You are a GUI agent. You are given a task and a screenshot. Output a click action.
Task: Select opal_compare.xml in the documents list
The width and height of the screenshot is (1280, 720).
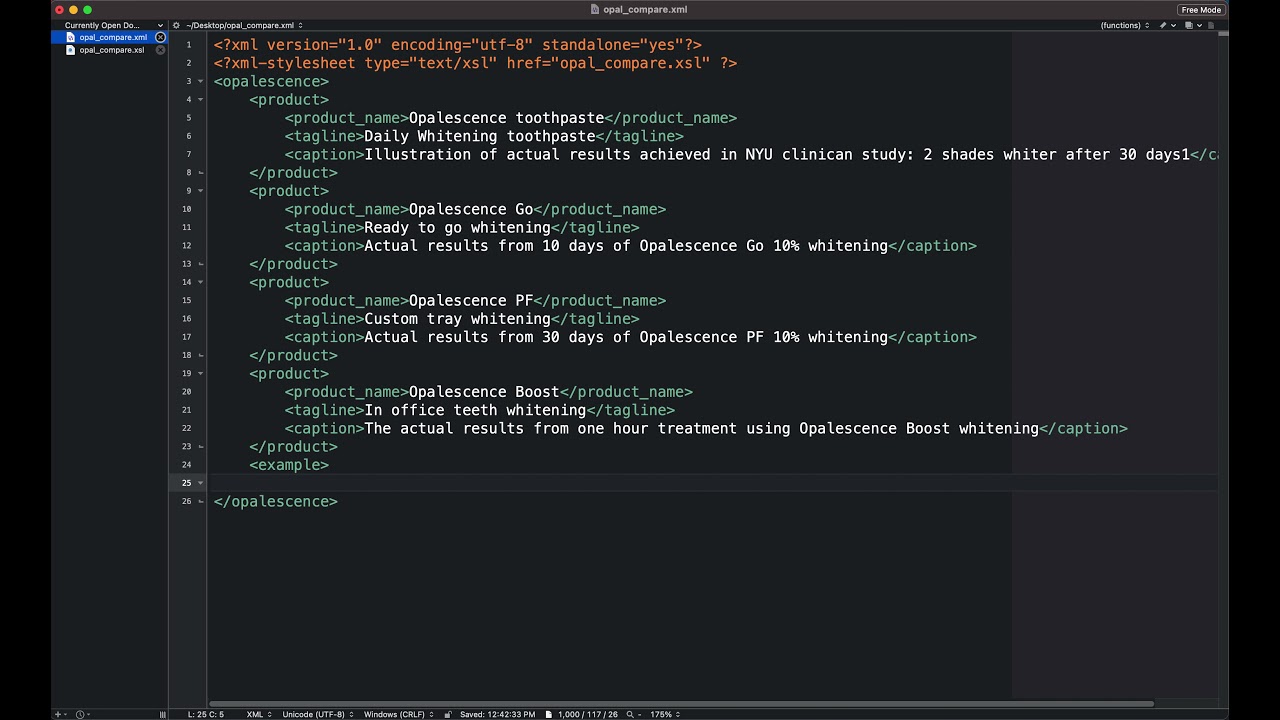pyautogui.click(x=113, y=37)
